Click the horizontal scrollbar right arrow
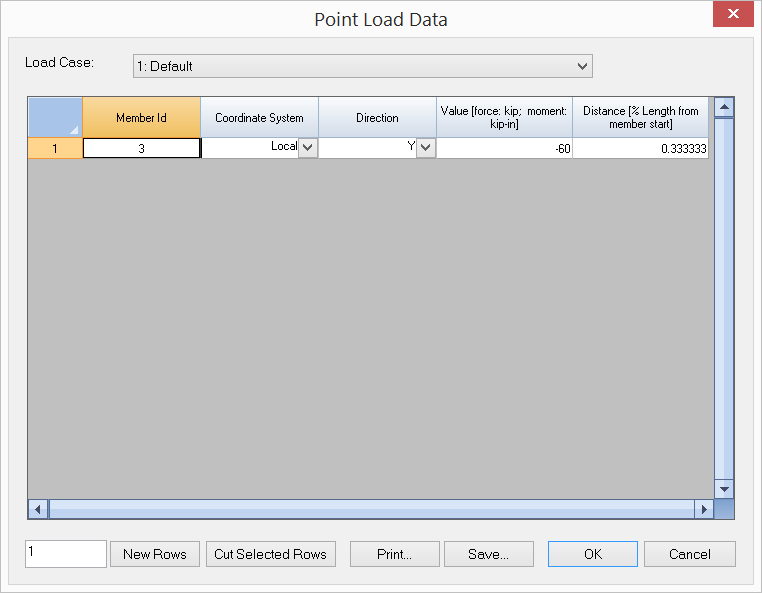The image size is (762, 593). (704, 509)
